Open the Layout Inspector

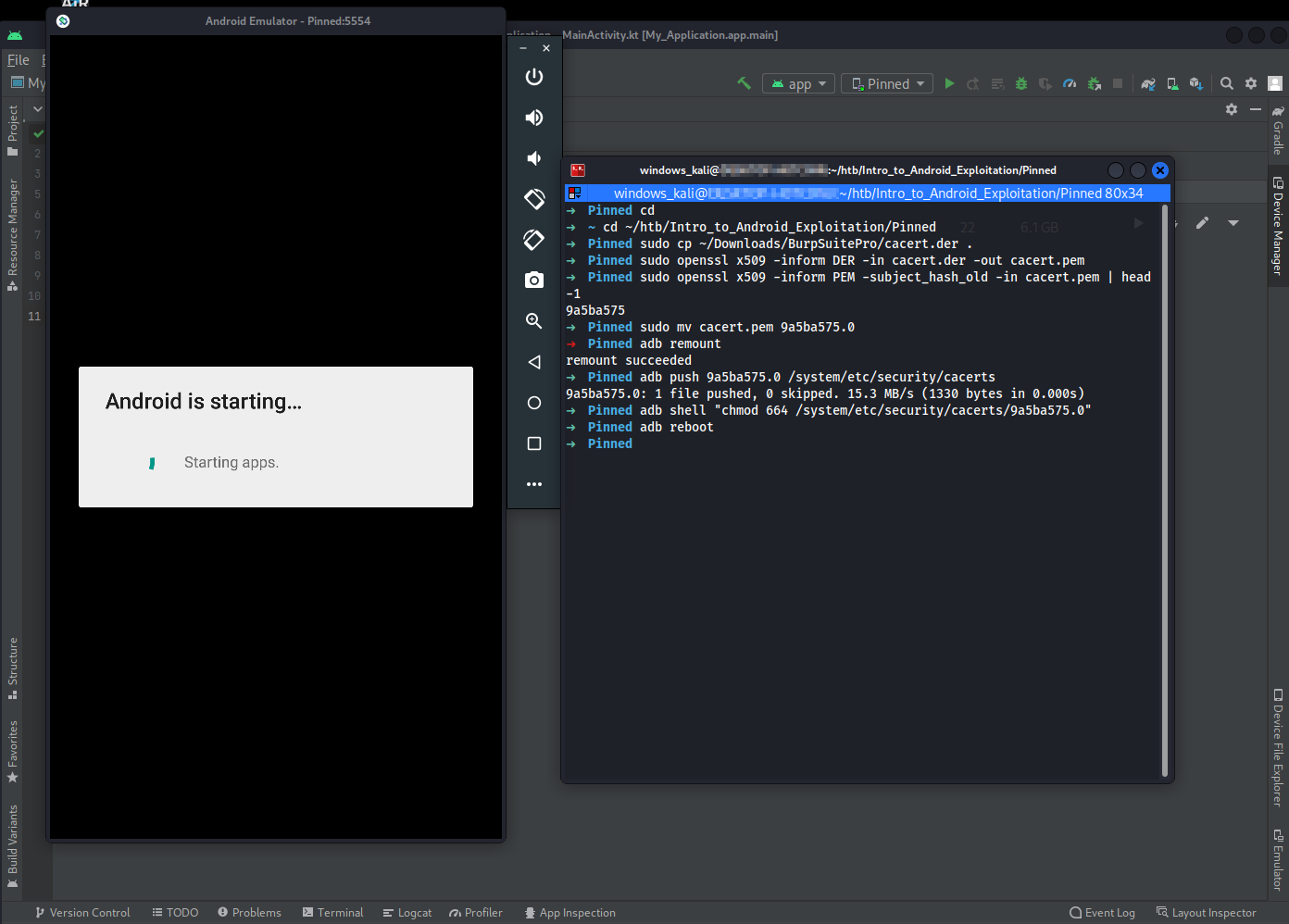click(1207, 913)
